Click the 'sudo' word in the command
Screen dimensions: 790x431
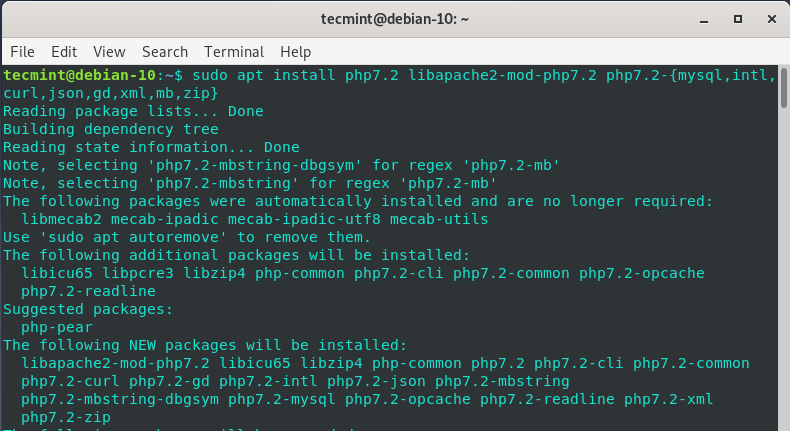(212, 75)
